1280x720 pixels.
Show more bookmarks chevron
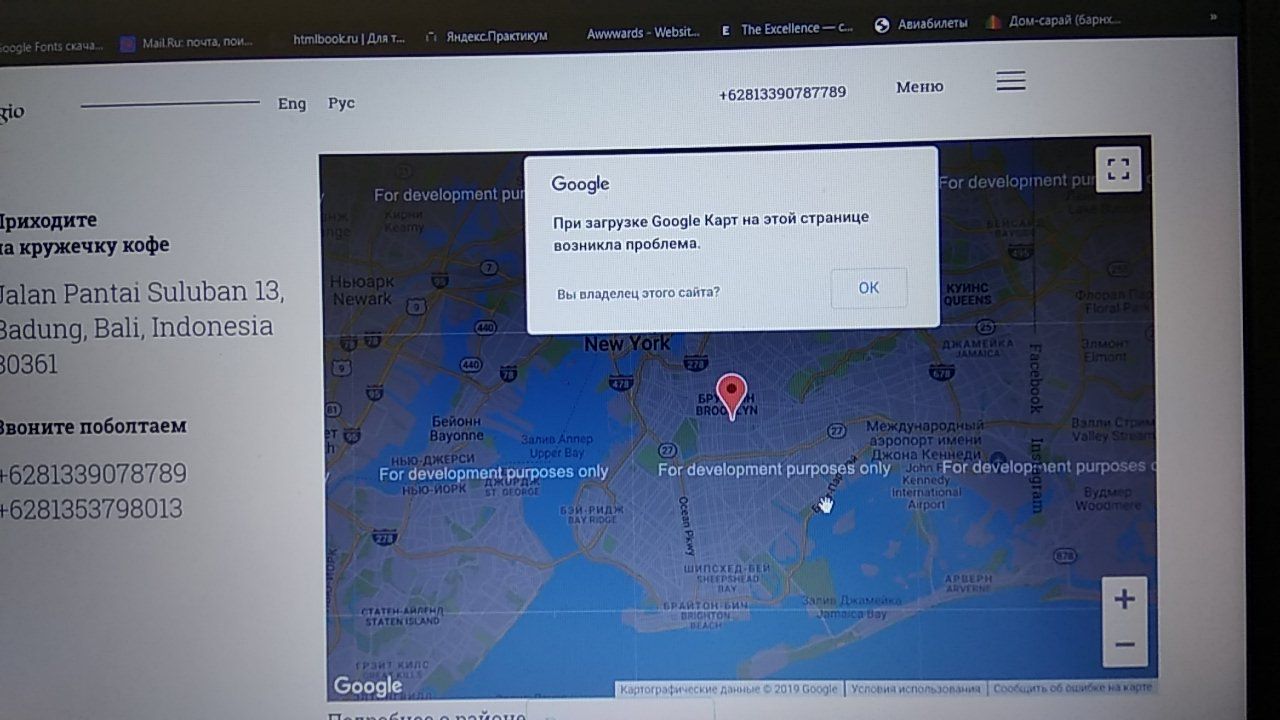point(1215,17)
